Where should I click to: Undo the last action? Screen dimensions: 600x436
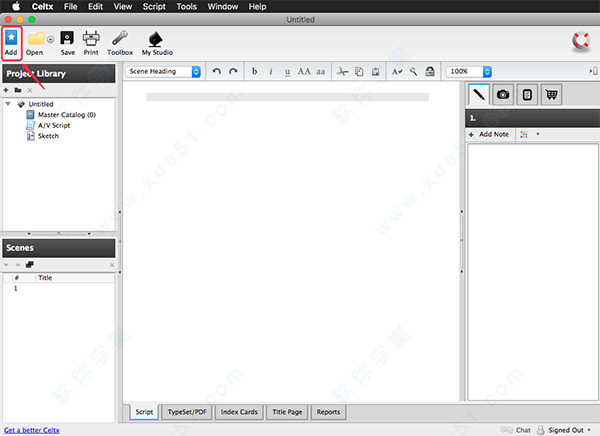point(217,72)
